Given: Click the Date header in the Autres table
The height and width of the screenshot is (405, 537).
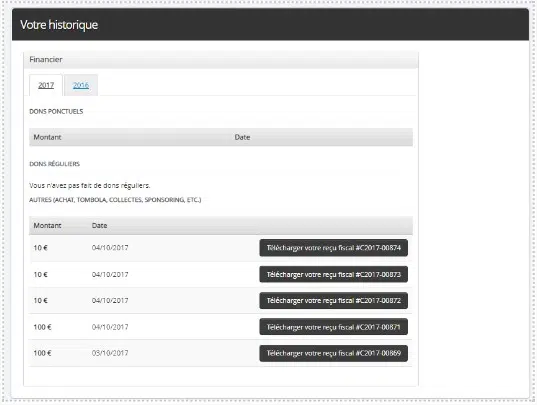Looking at the screenshot, I should point(99,226).
